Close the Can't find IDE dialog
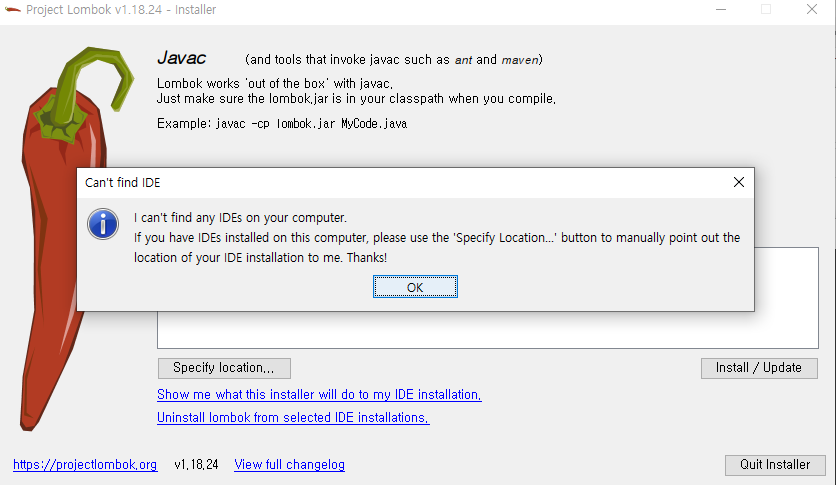836x485 pixels. click(x=738, y=182)
